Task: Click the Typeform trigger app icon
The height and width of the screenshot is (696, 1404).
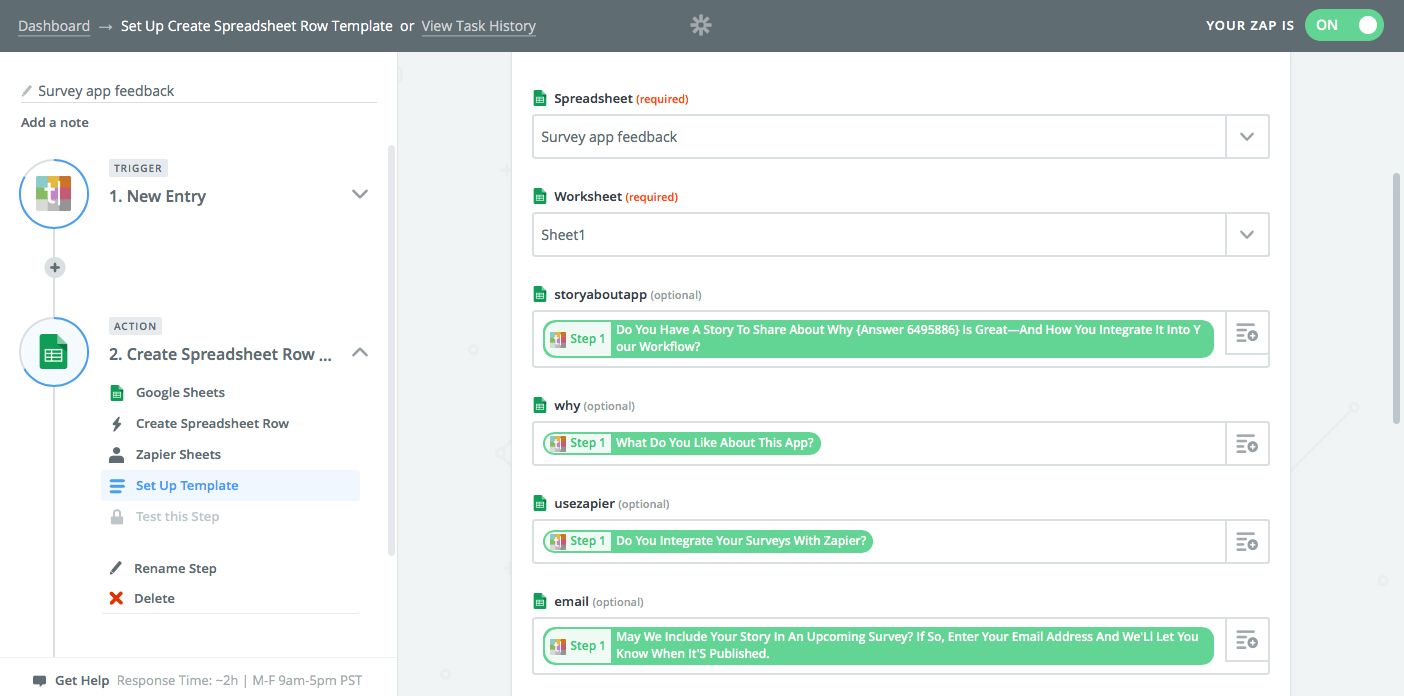Action: click(x=54, y=194)
